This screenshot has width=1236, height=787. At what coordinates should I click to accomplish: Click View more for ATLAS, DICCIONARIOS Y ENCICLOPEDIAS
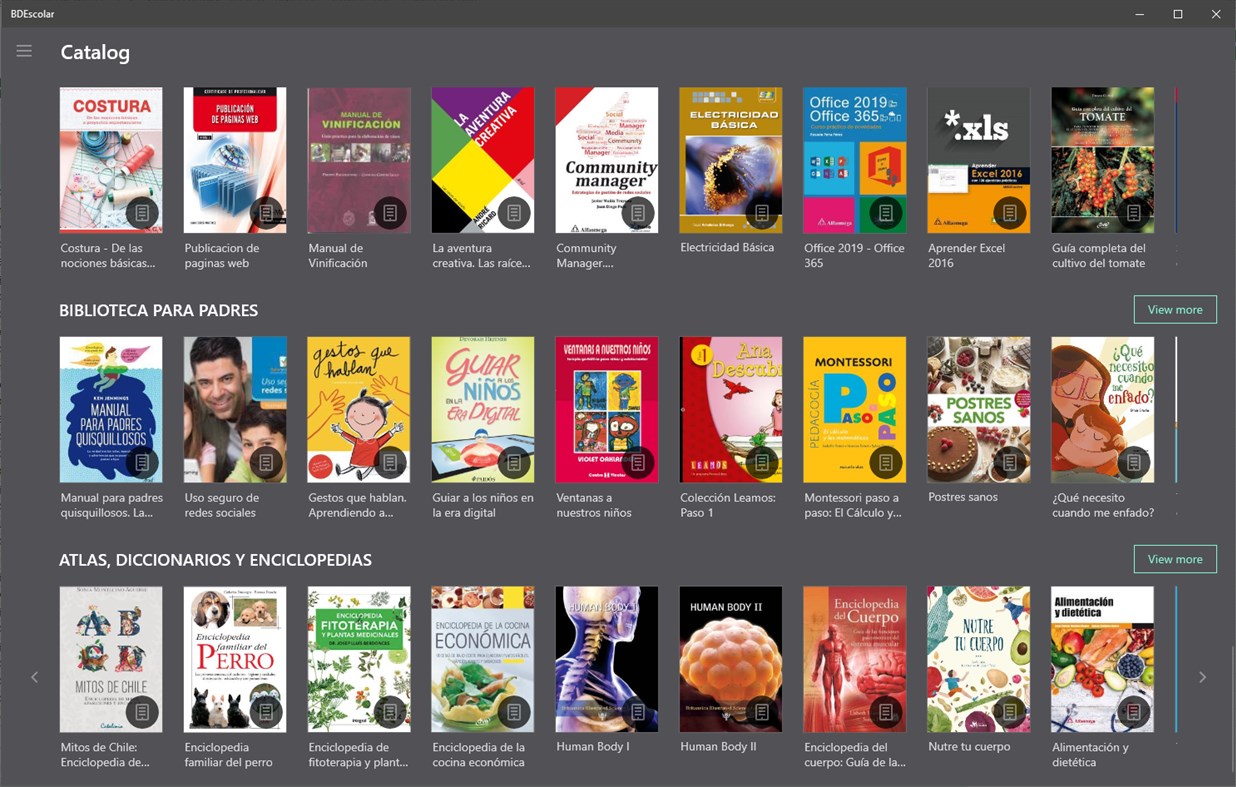click(1175, 559)
